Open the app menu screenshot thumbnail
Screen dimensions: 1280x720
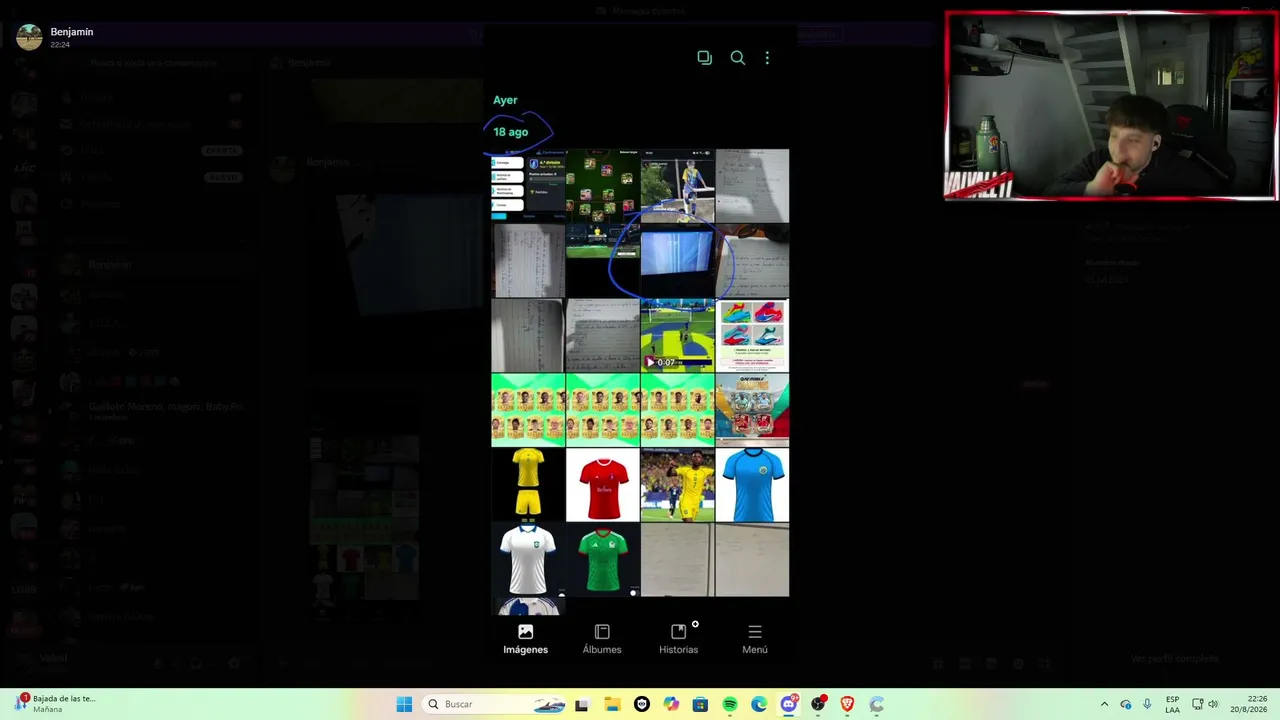pos(528,186)
